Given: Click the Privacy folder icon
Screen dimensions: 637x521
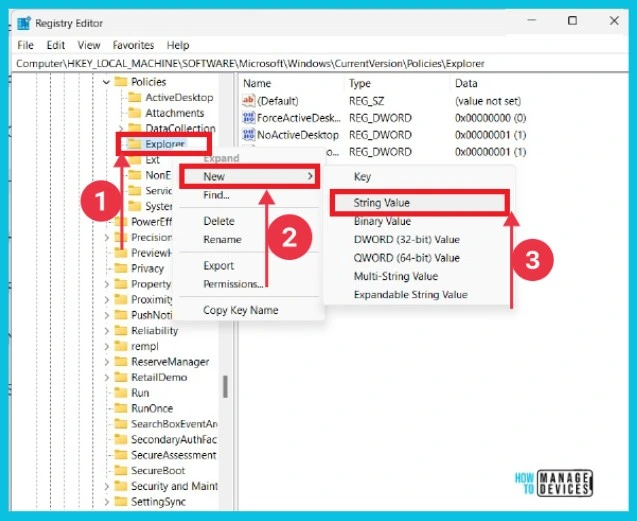Looking at the screenshot, I should tap(121, 268).
